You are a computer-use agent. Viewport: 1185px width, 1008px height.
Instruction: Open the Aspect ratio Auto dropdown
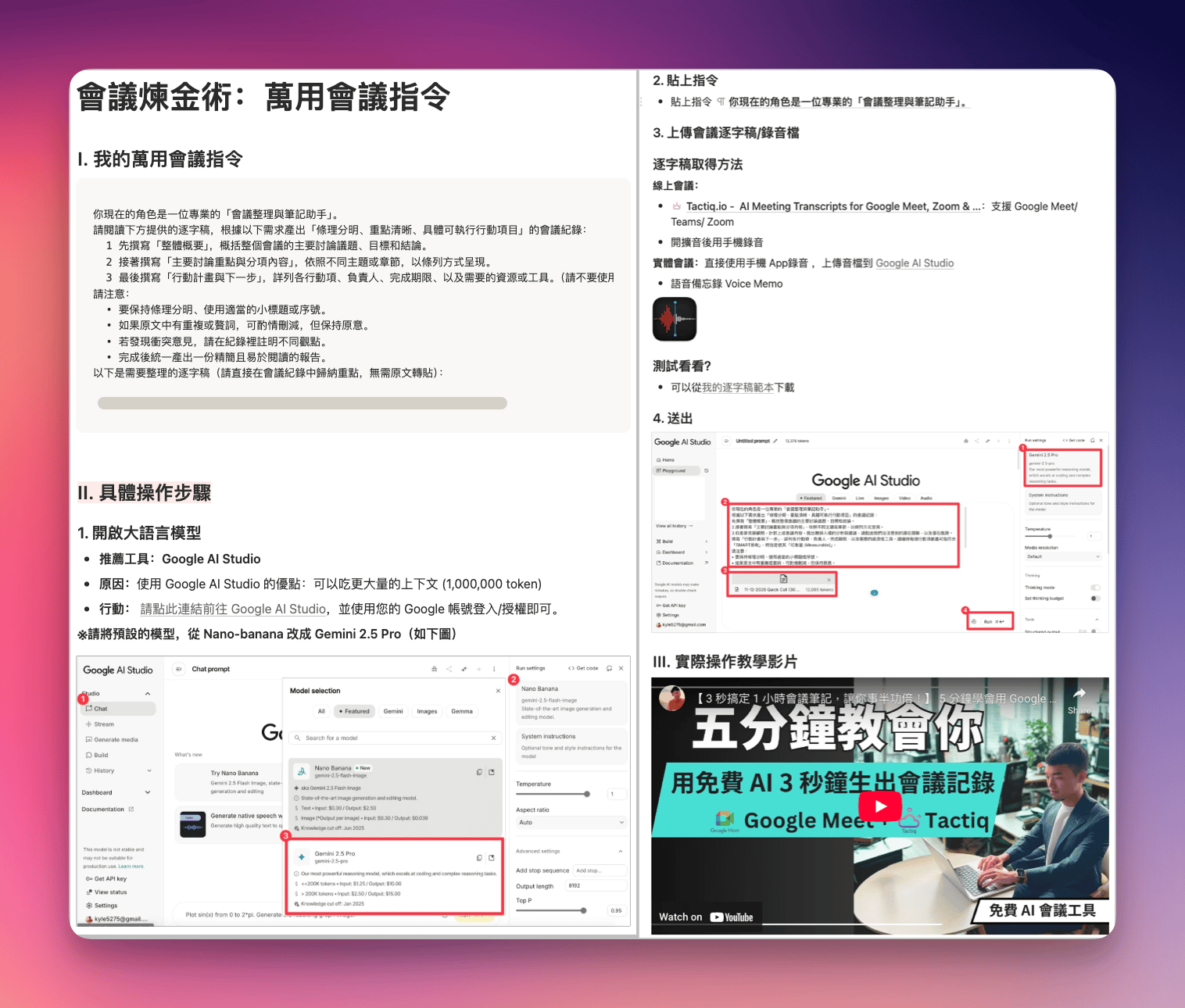[571, 822]
